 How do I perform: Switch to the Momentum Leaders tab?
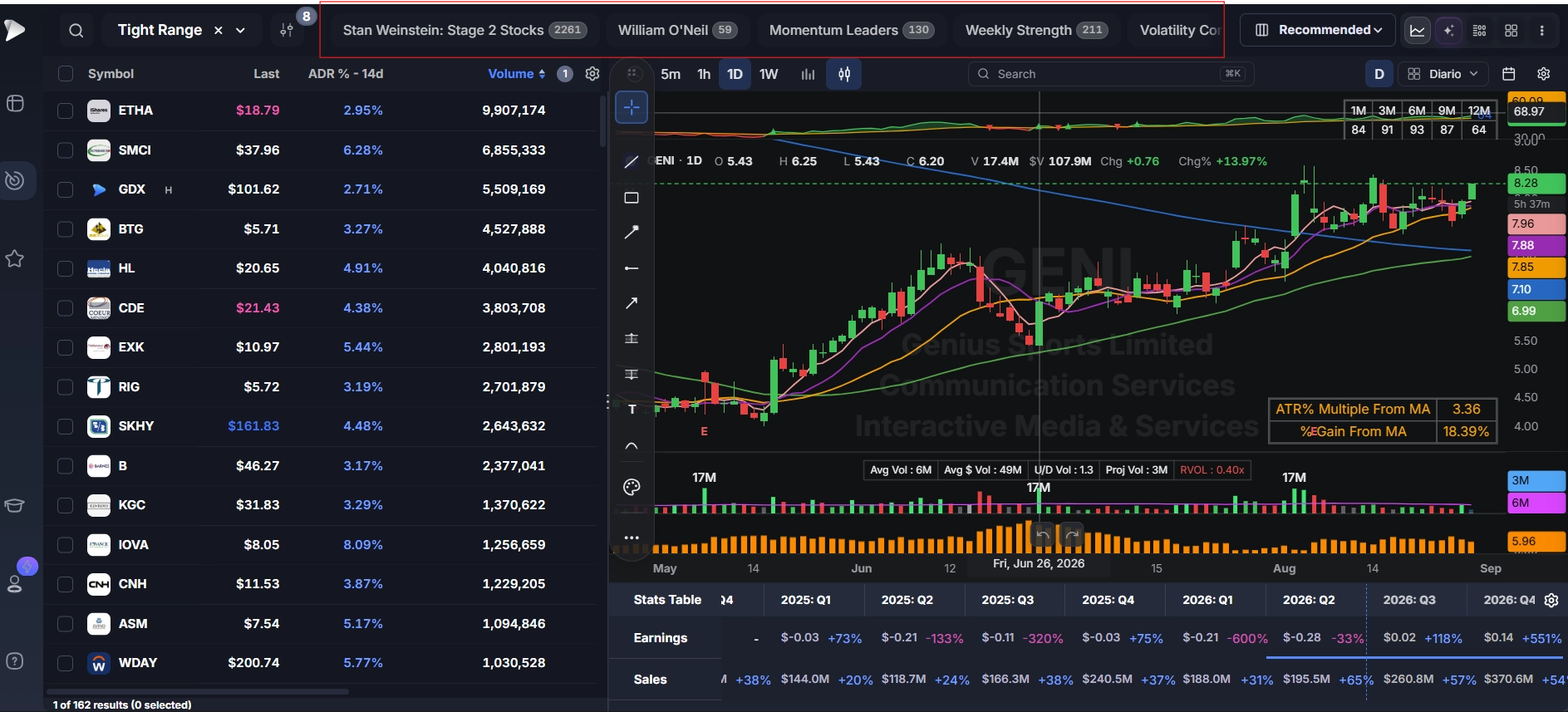[x=852, y=30]
